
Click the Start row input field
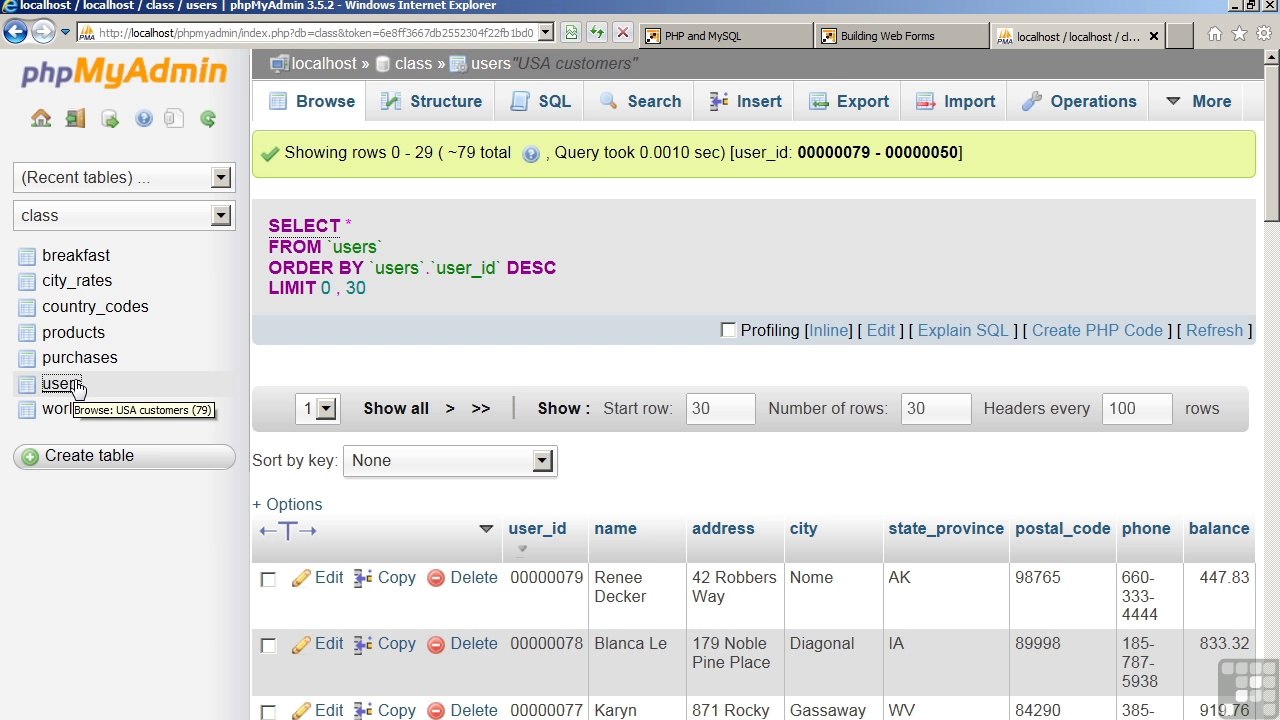pos(720,409)
